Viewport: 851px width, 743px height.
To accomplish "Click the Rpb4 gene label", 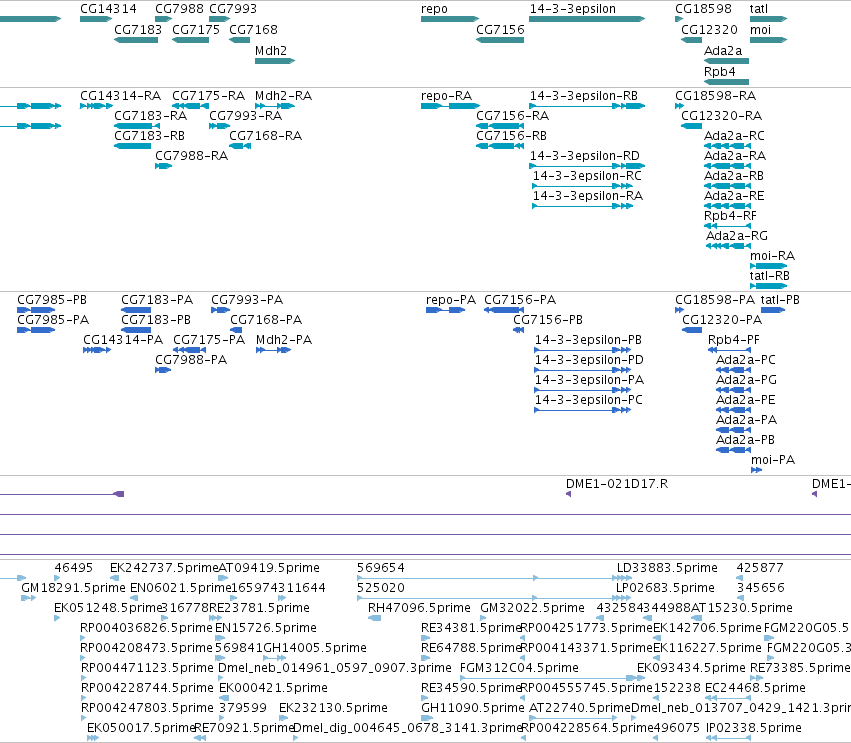I will (x=720, y=72).
